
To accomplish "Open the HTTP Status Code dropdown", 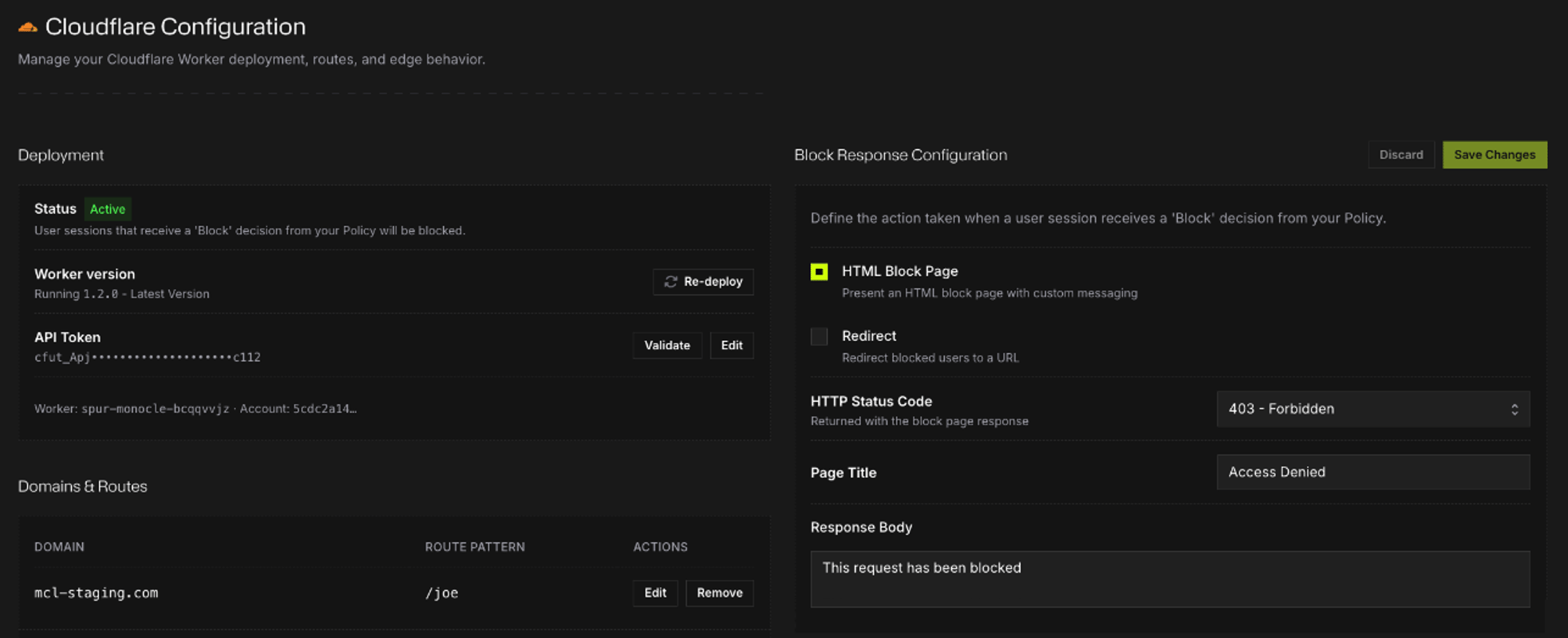I will pyautogui.click(x=1372, y=409).
